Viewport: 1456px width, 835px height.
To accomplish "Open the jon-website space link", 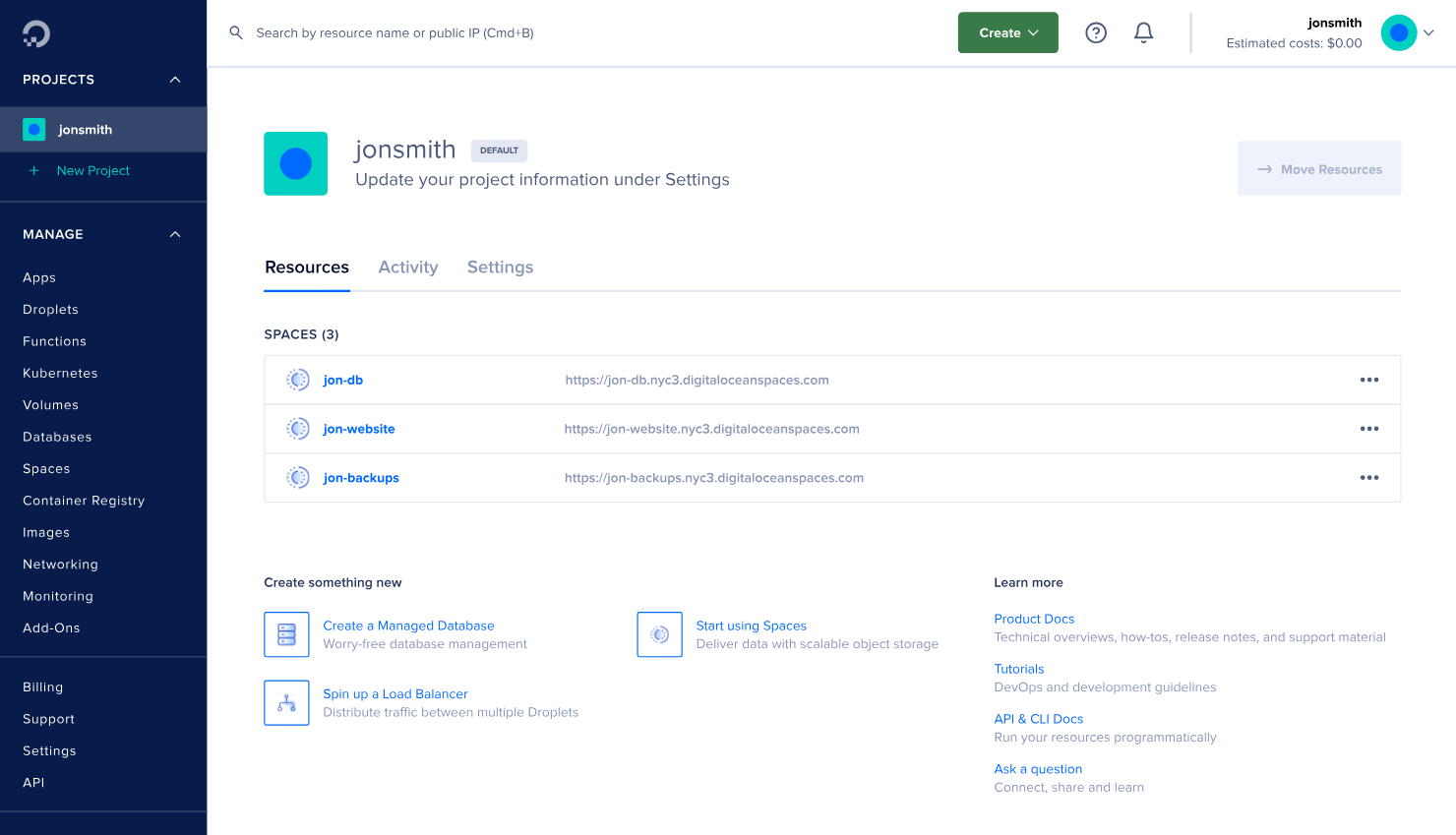I will (359, 429).
